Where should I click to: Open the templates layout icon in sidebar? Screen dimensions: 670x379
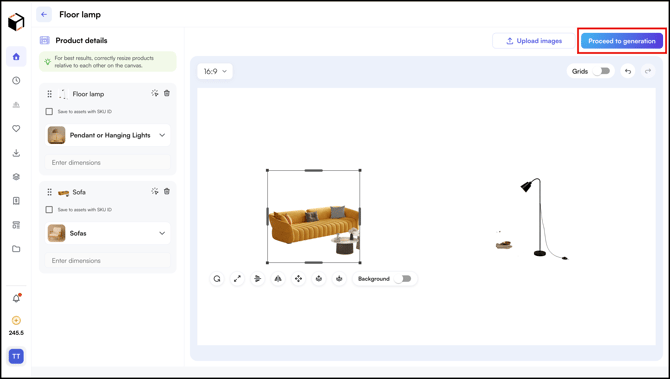[x=16, y=225]
